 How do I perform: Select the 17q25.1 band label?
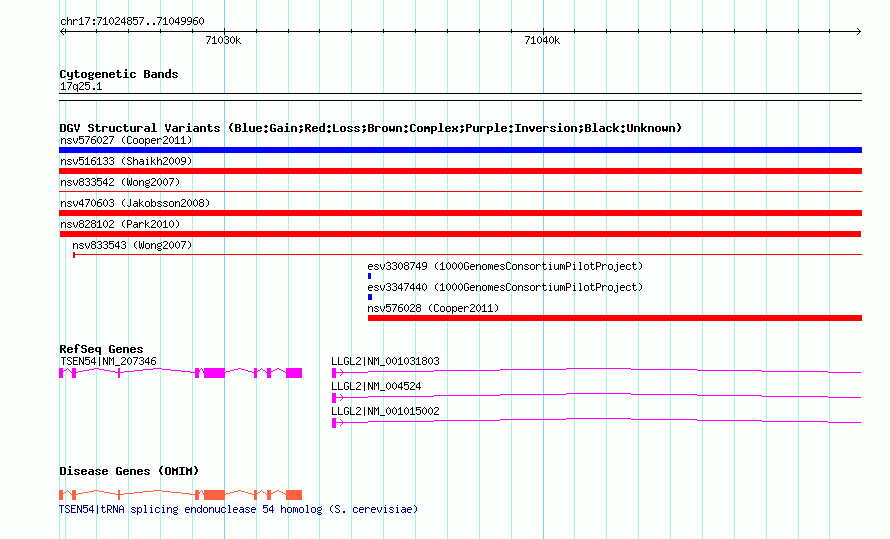point(81,86)
